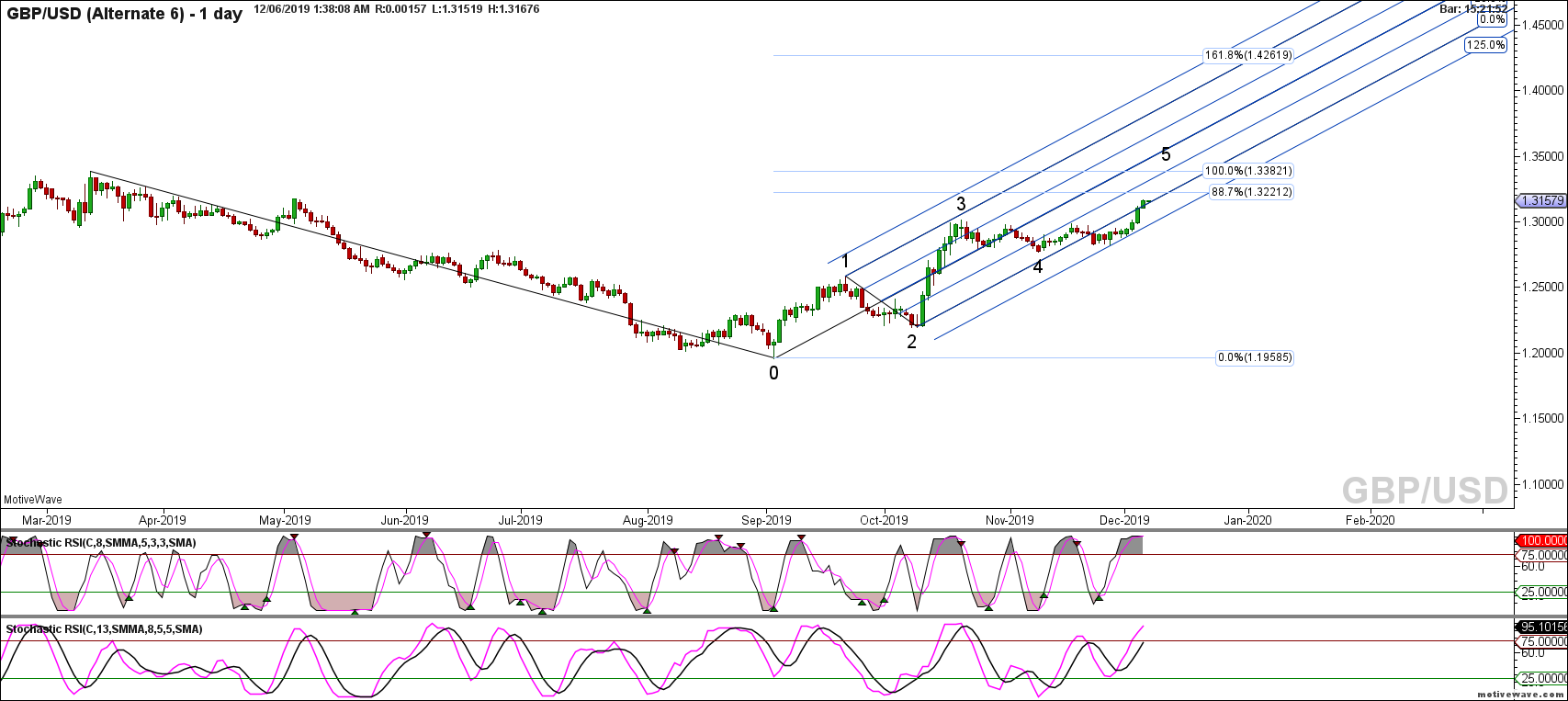Click 1.40000 on the price axis

tap(1540, 91)
